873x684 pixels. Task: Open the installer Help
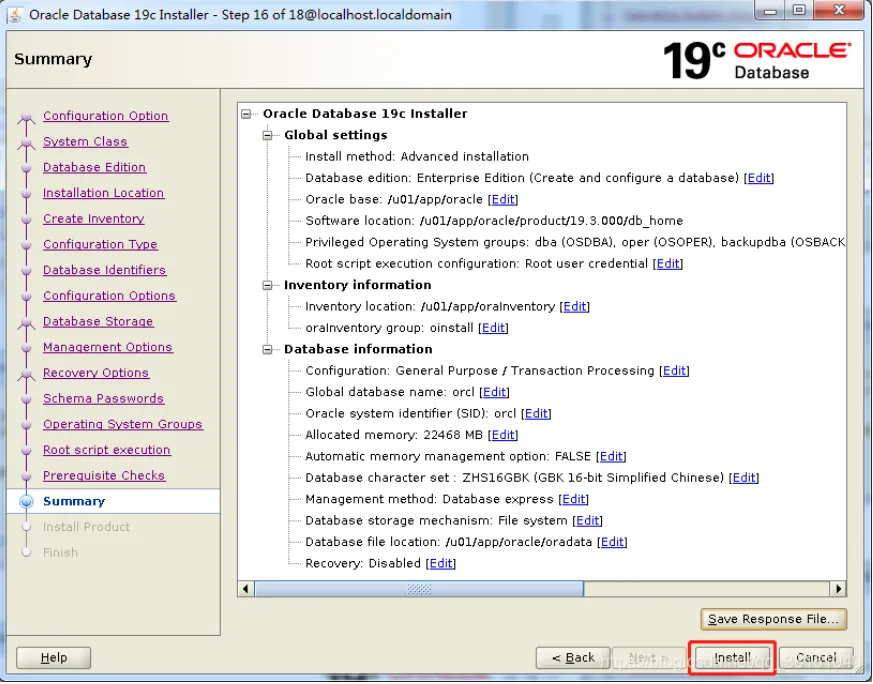pyautogui.click(x=53, y=658)
